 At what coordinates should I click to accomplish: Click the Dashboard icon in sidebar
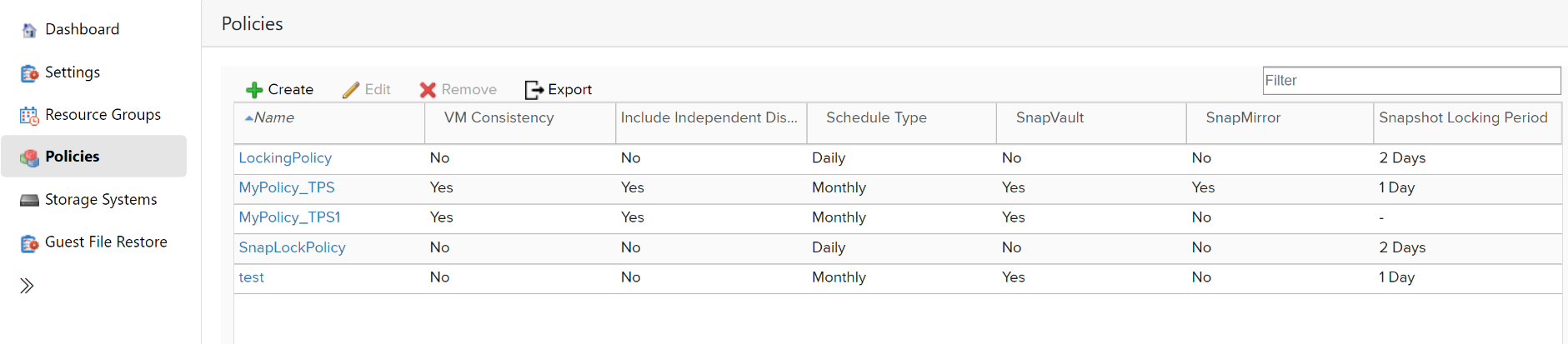29,30
